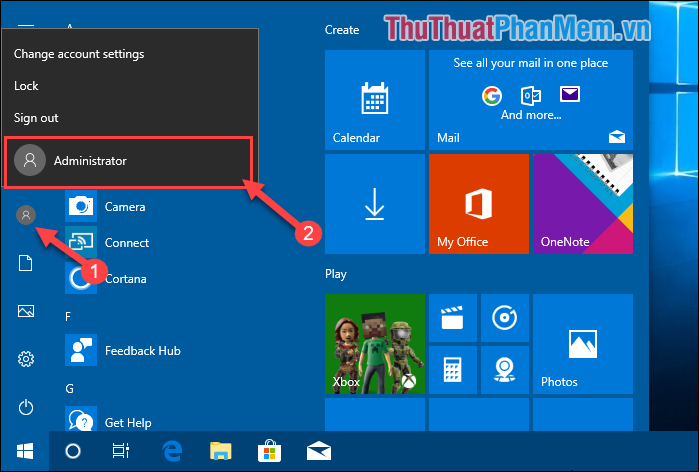Screen dimensions: 699x472
Task: Open the Xbox tile
Action: pos(374,344)
